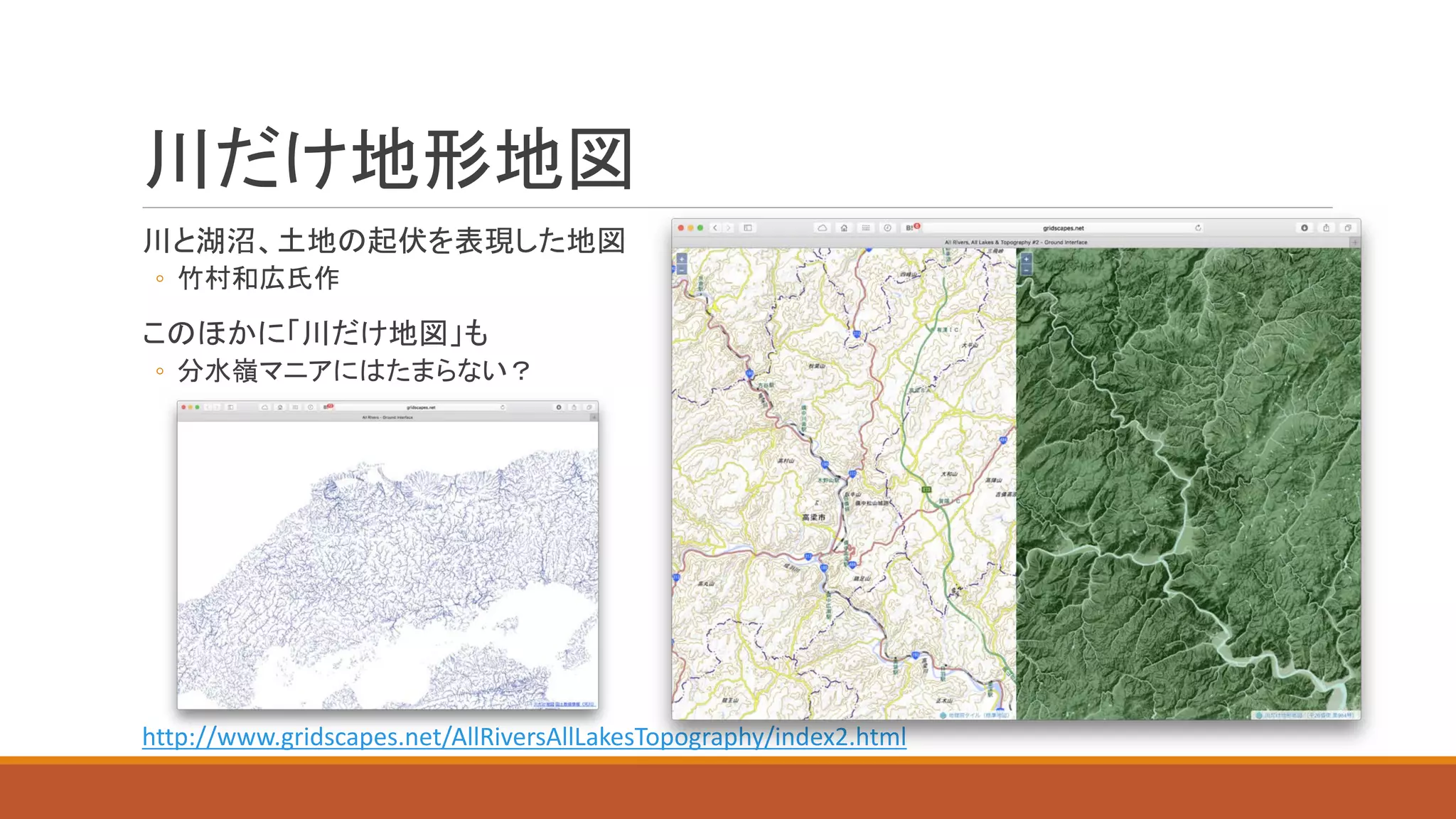Show Top Sites grid icon
This screenshot has height=819, width=1456.
[865, 228]
